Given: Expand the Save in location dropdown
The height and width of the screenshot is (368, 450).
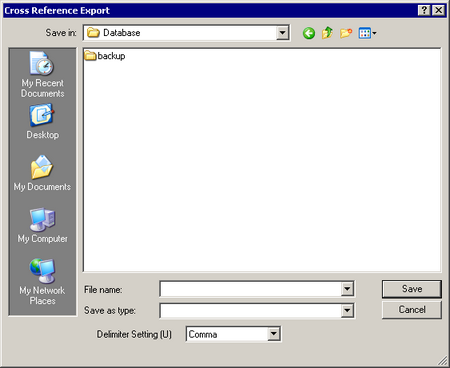Looking at the screenshot, I should click(282, 33).
